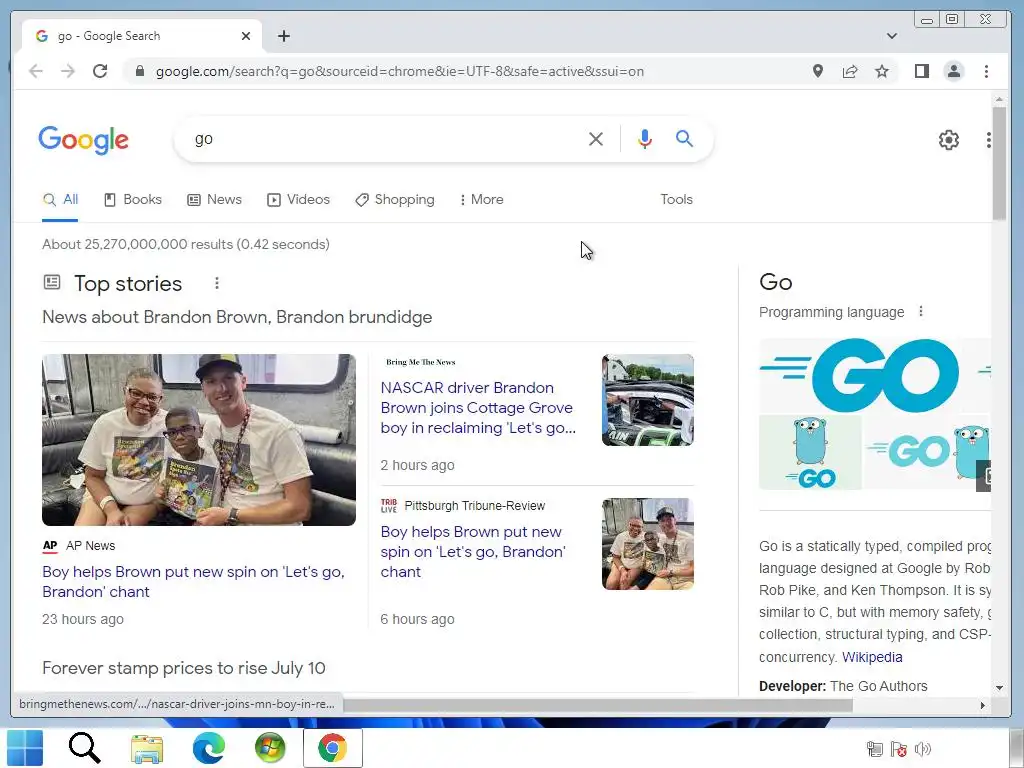1024x768 pixels.
Task: Start voice search with microphone icon
Action: tap(645, 139)
